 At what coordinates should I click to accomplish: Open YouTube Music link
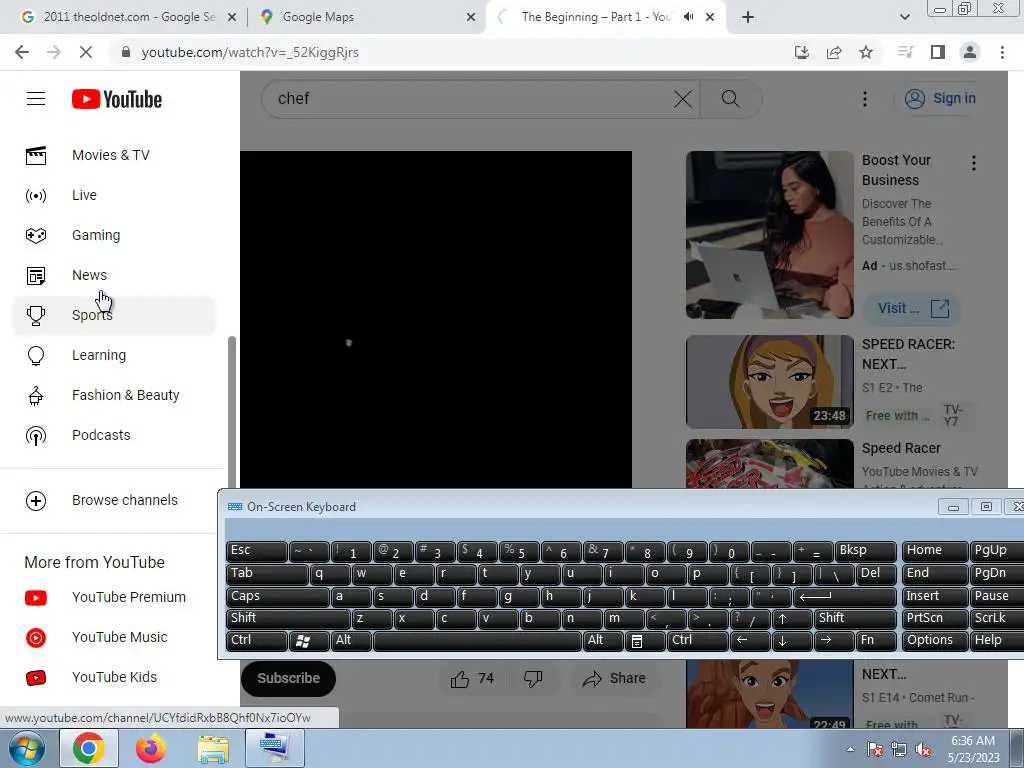(114, 637)
